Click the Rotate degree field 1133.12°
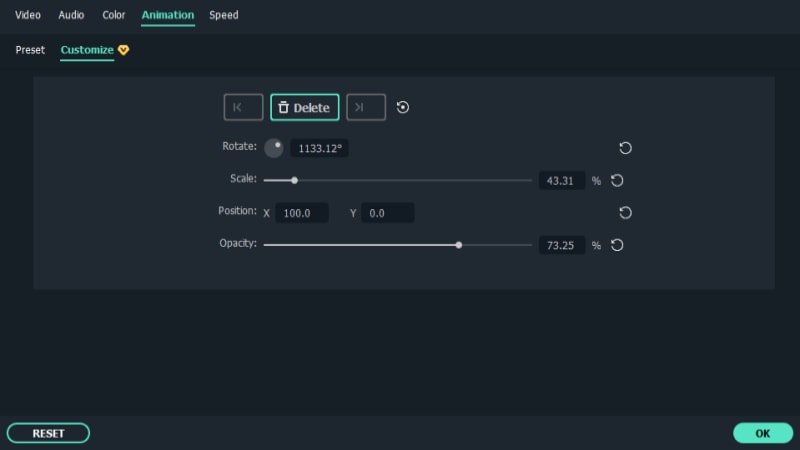The height and width of the screenshot is (450, 800). pyautogui.click(x=319, y=148)
